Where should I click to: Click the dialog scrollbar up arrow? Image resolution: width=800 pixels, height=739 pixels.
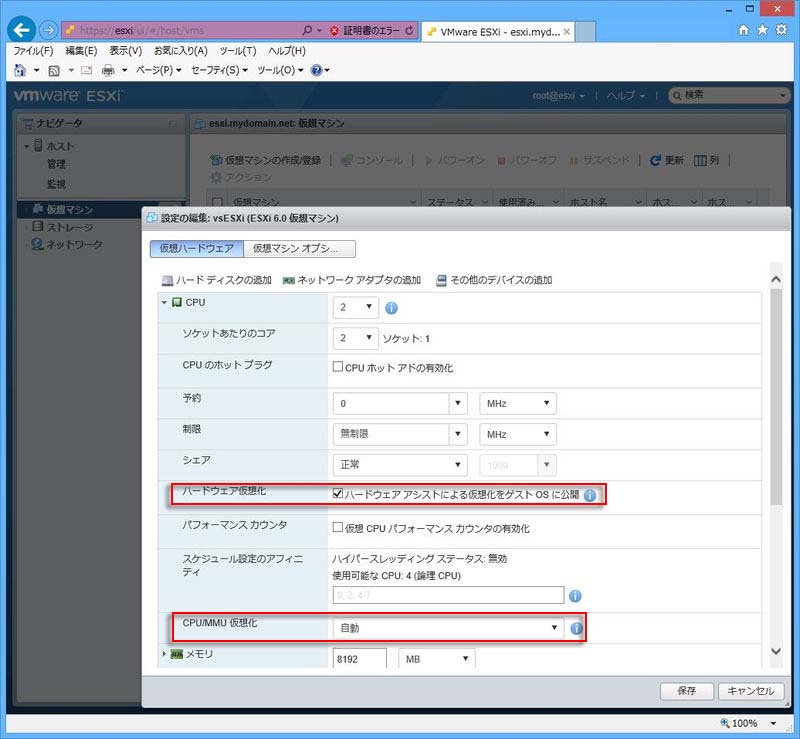776,279
